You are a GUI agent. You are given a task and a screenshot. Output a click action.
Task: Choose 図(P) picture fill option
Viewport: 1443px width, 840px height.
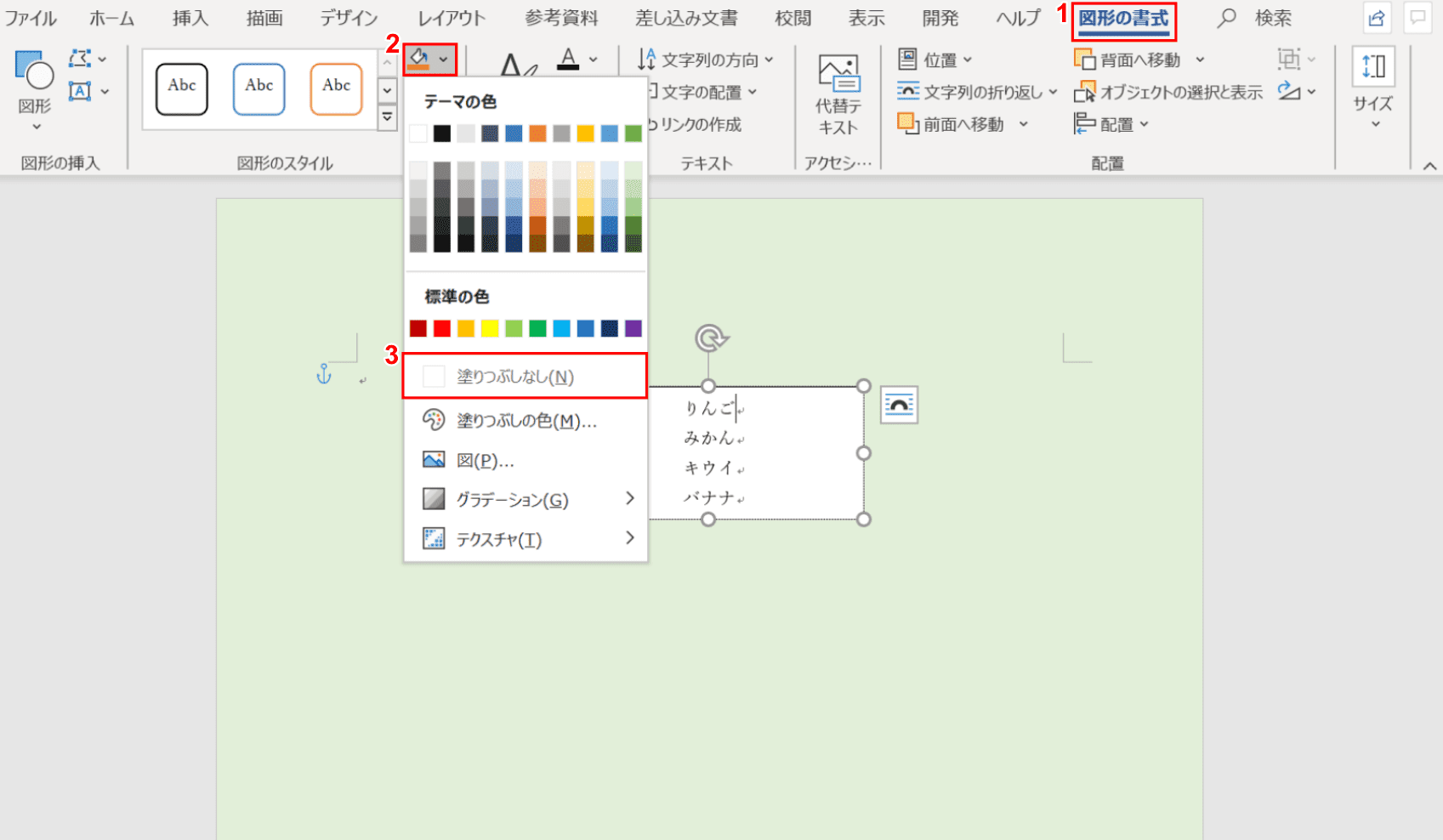pos(526,460)
